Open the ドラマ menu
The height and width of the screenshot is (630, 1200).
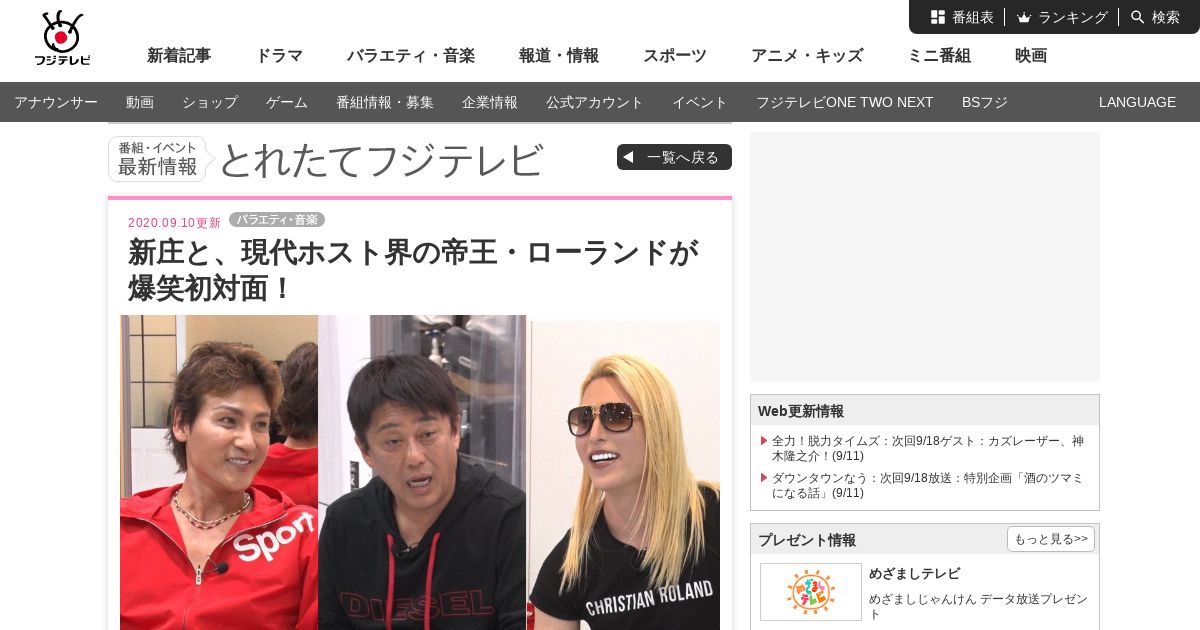pos(279,56)
